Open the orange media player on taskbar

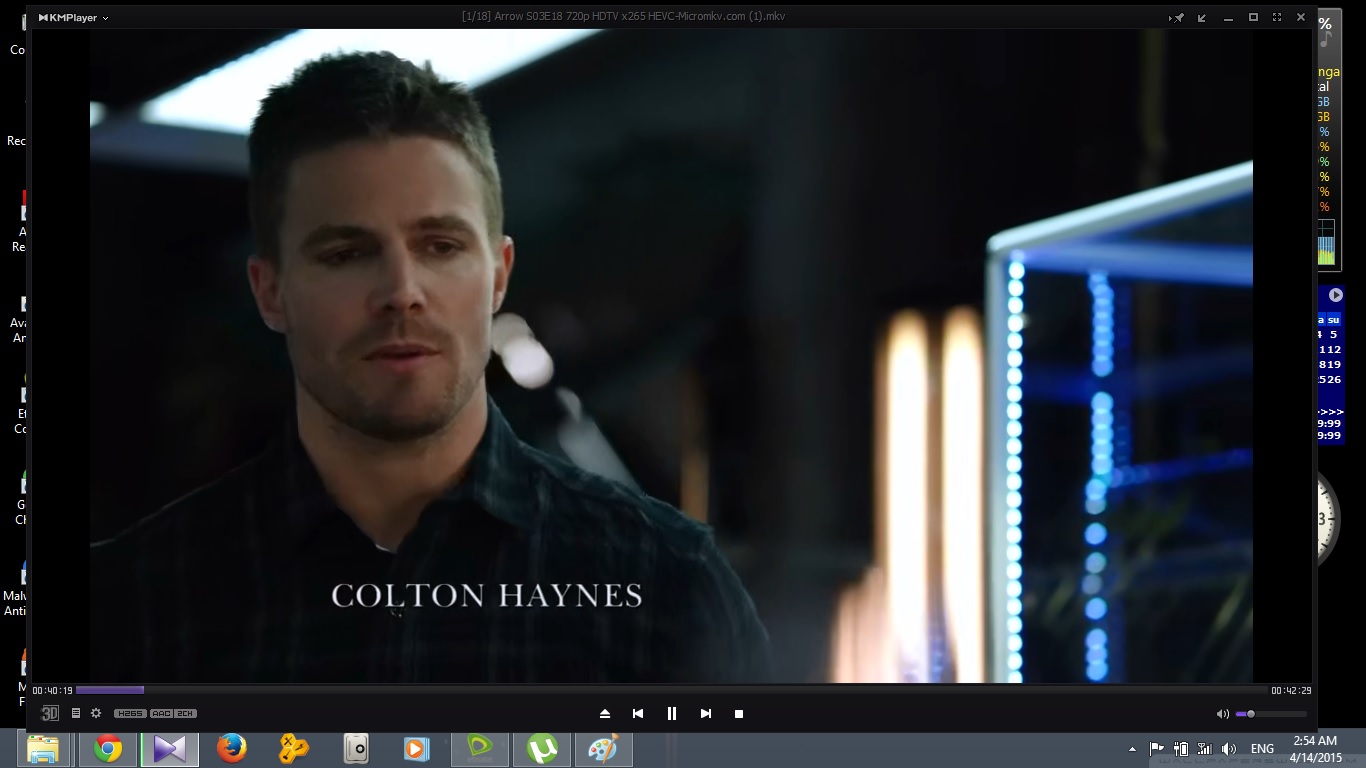tap(415, 749)
